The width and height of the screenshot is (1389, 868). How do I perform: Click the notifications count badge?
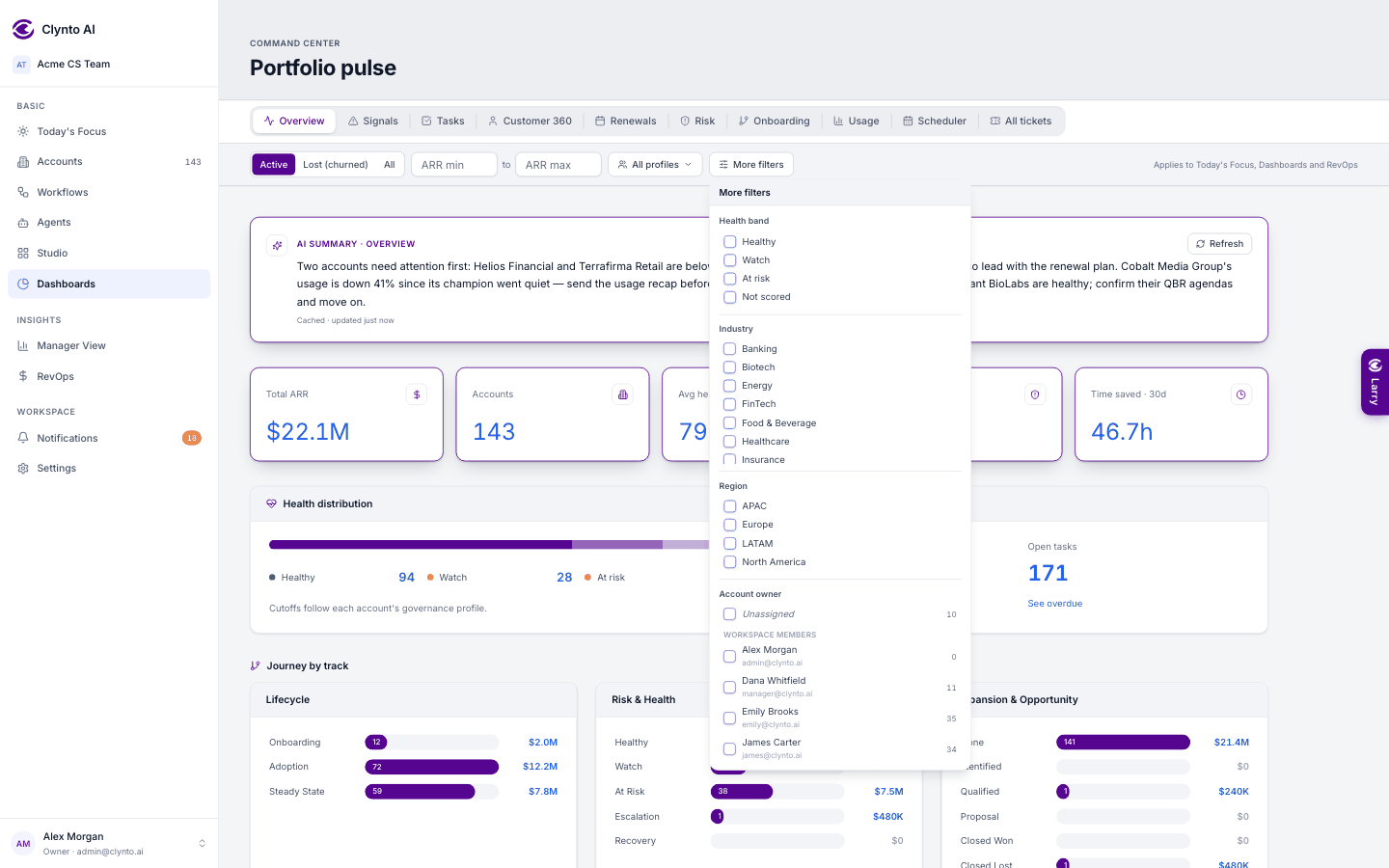pos(192,438)
